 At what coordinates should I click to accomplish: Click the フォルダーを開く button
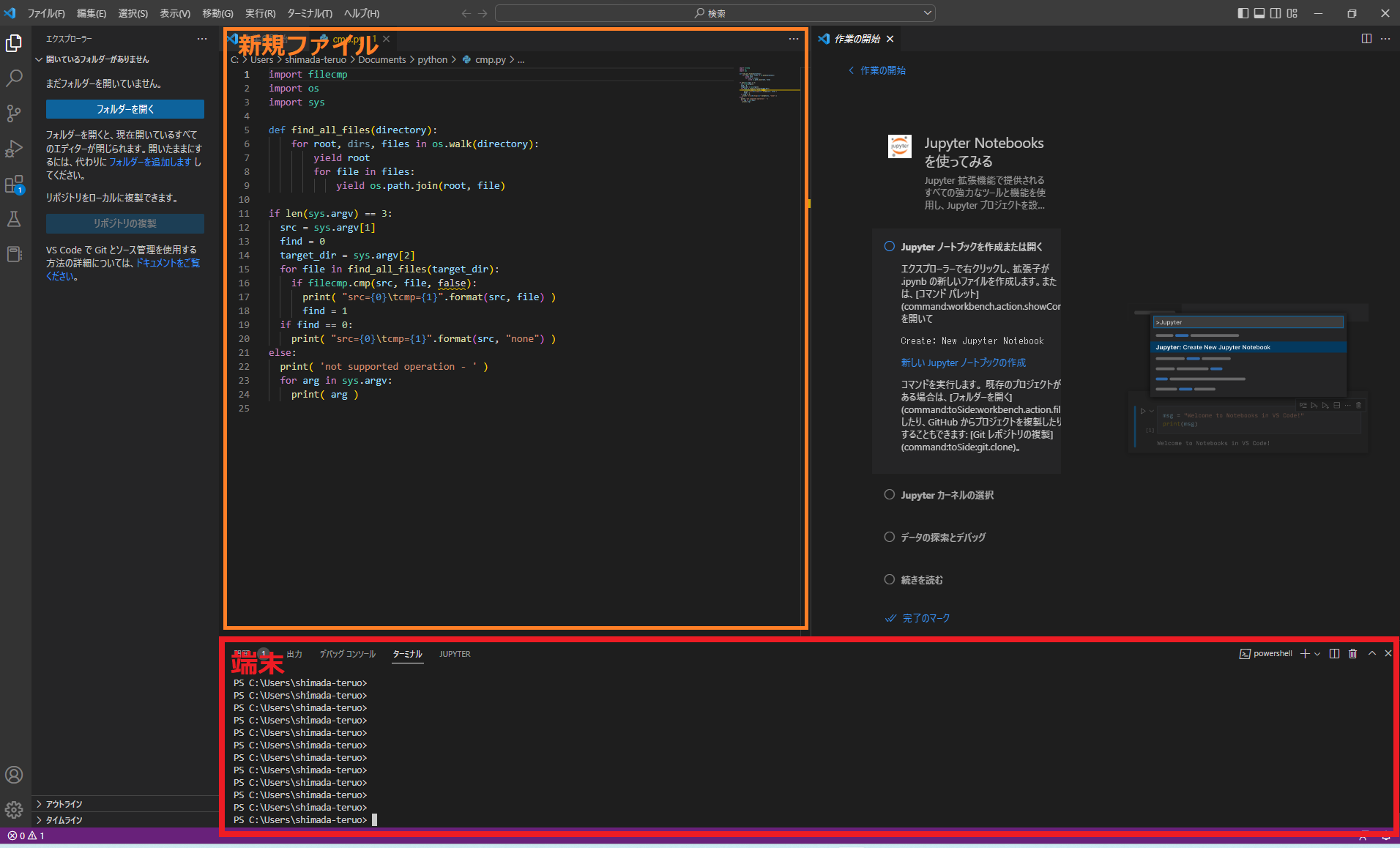[124, 108]
